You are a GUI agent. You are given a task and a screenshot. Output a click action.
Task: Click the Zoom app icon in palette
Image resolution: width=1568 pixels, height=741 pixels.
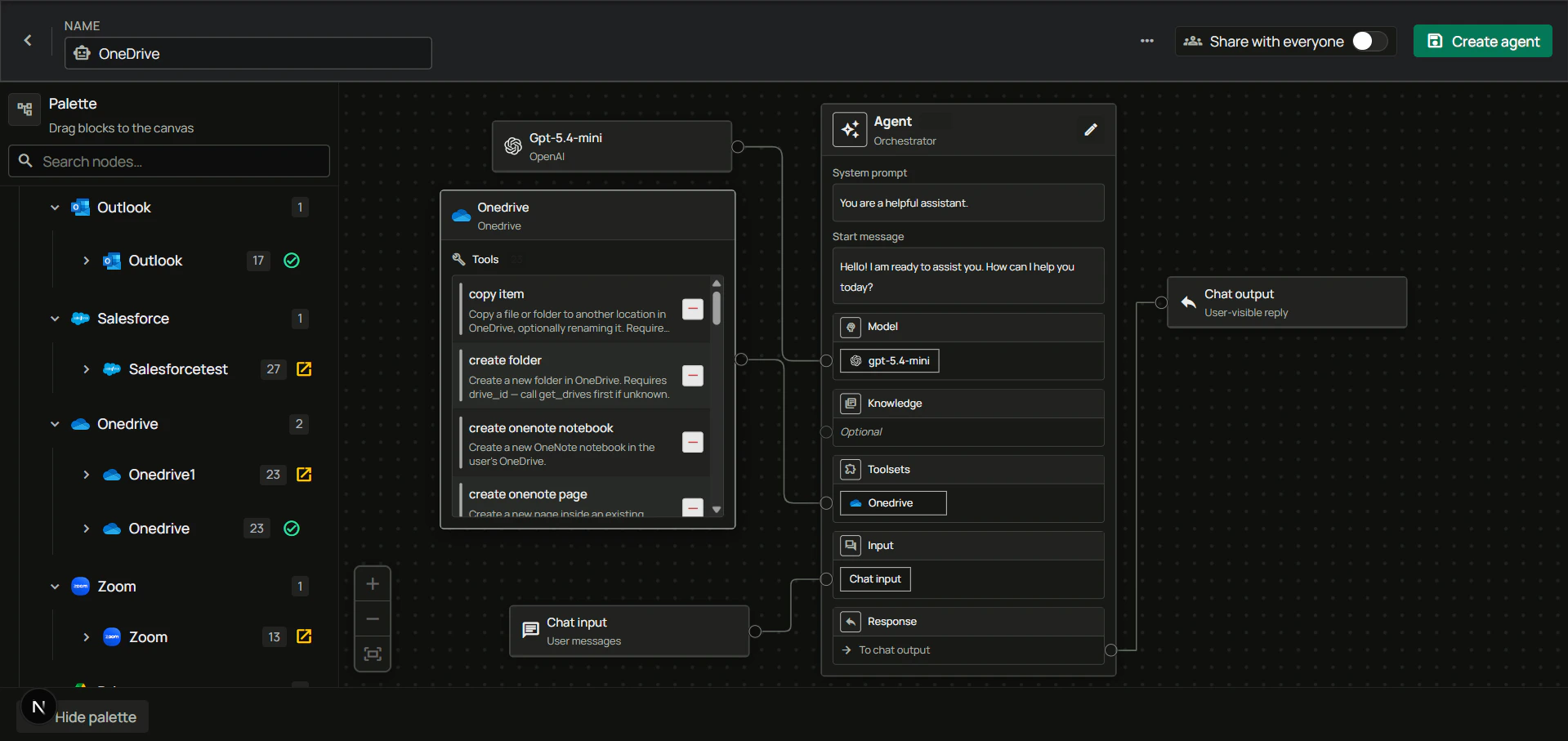[x=80, y=587]
